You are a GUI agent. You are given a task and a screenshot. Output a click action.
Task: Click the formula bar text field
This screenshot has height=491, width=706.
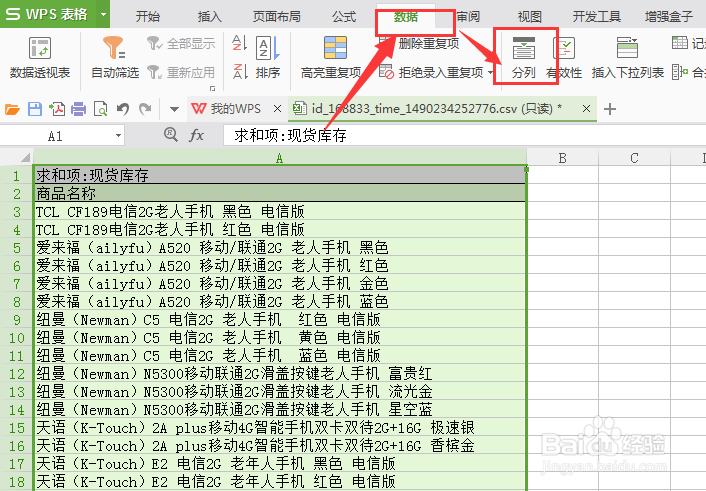click(465, 136)
